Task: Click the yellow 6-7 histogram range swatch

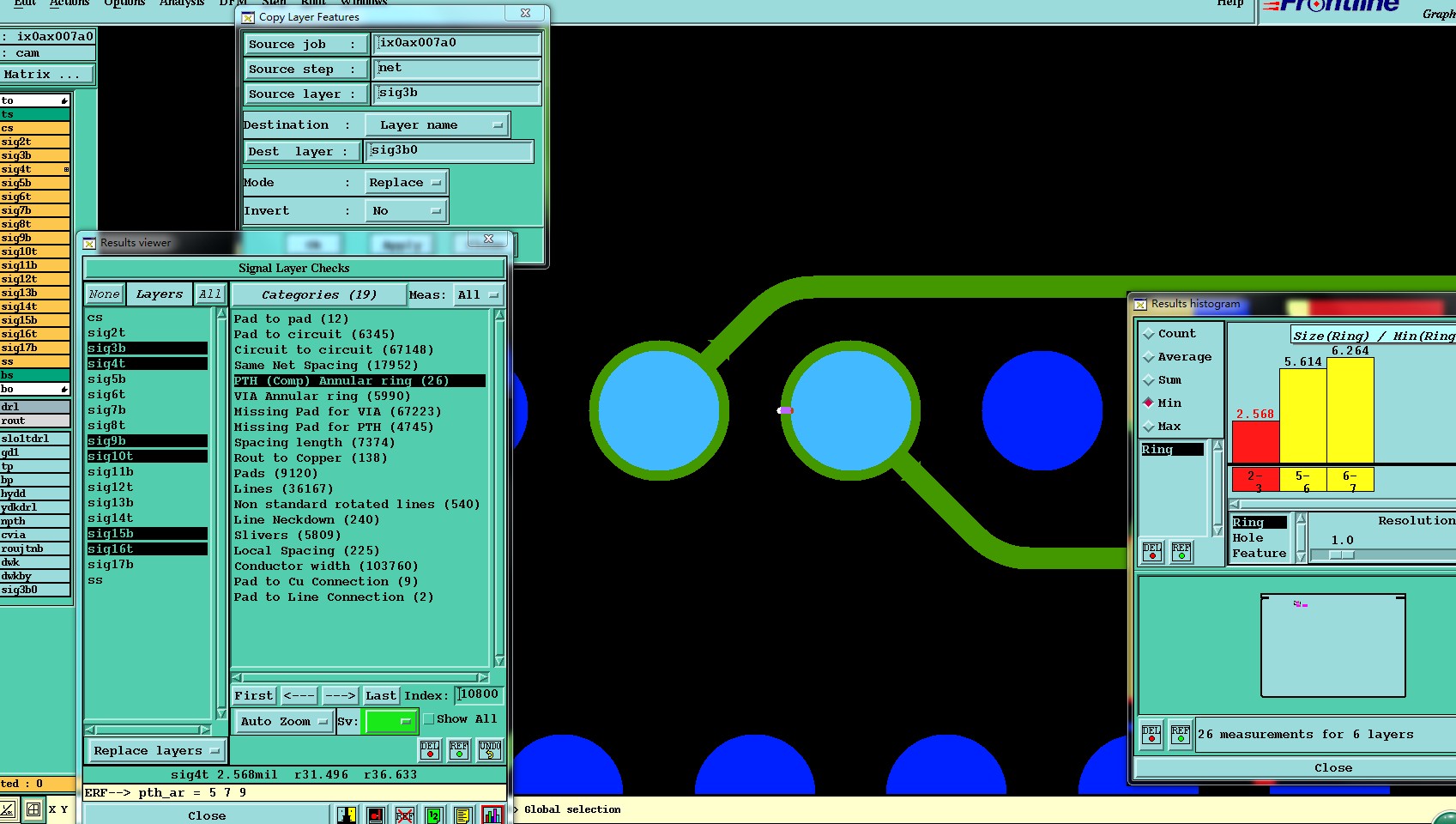Action: click(x=1350, y=480)
